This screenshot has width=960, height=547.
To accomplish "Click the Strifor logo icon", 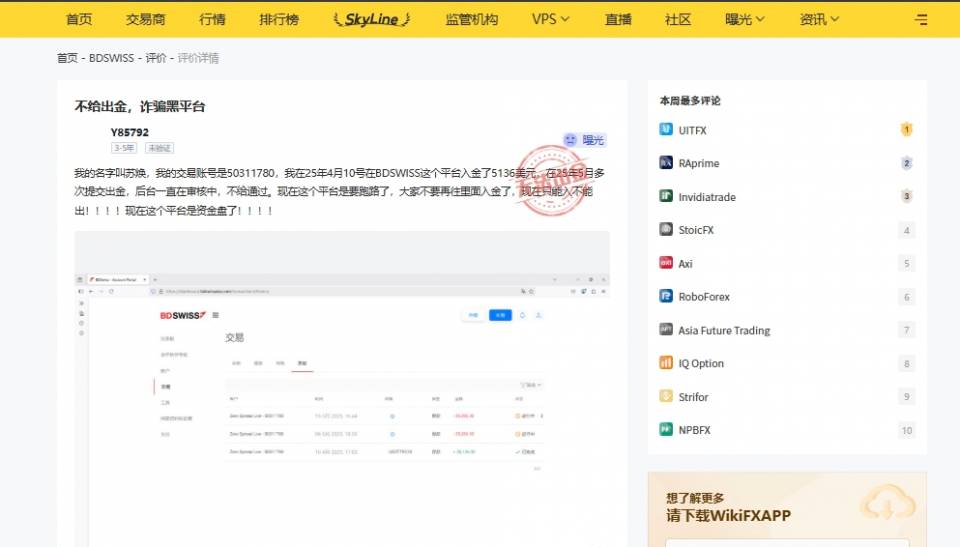I will point(666,396).
